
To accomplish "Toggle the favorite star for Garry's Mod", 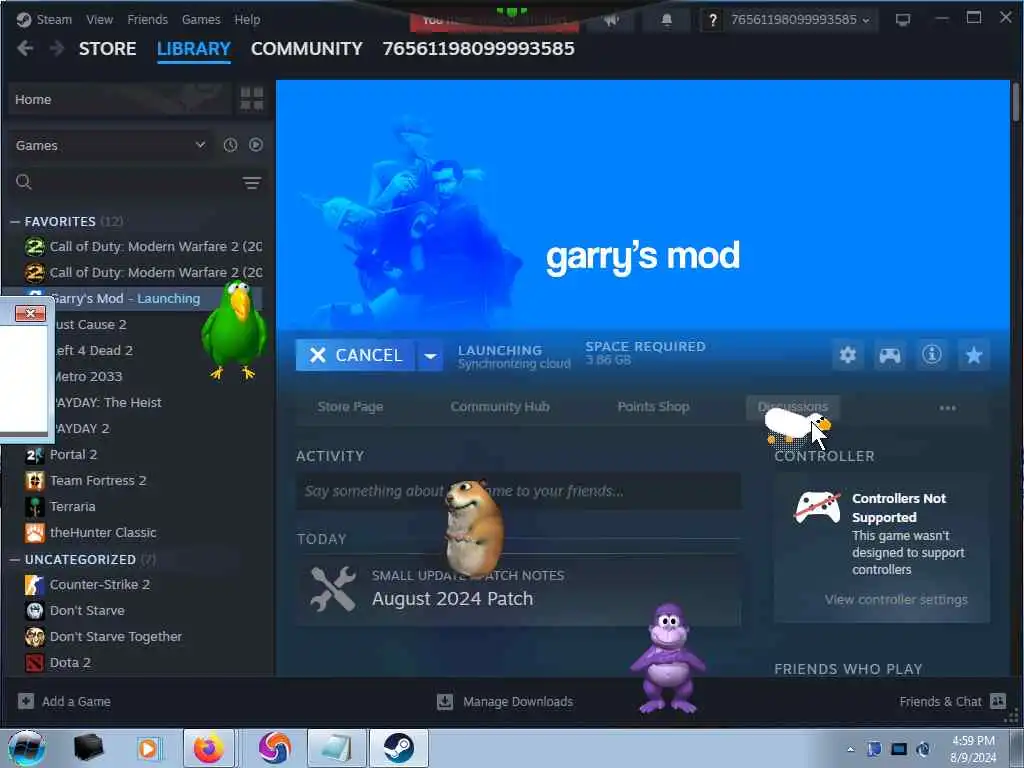I will click(x=974, y=355).
